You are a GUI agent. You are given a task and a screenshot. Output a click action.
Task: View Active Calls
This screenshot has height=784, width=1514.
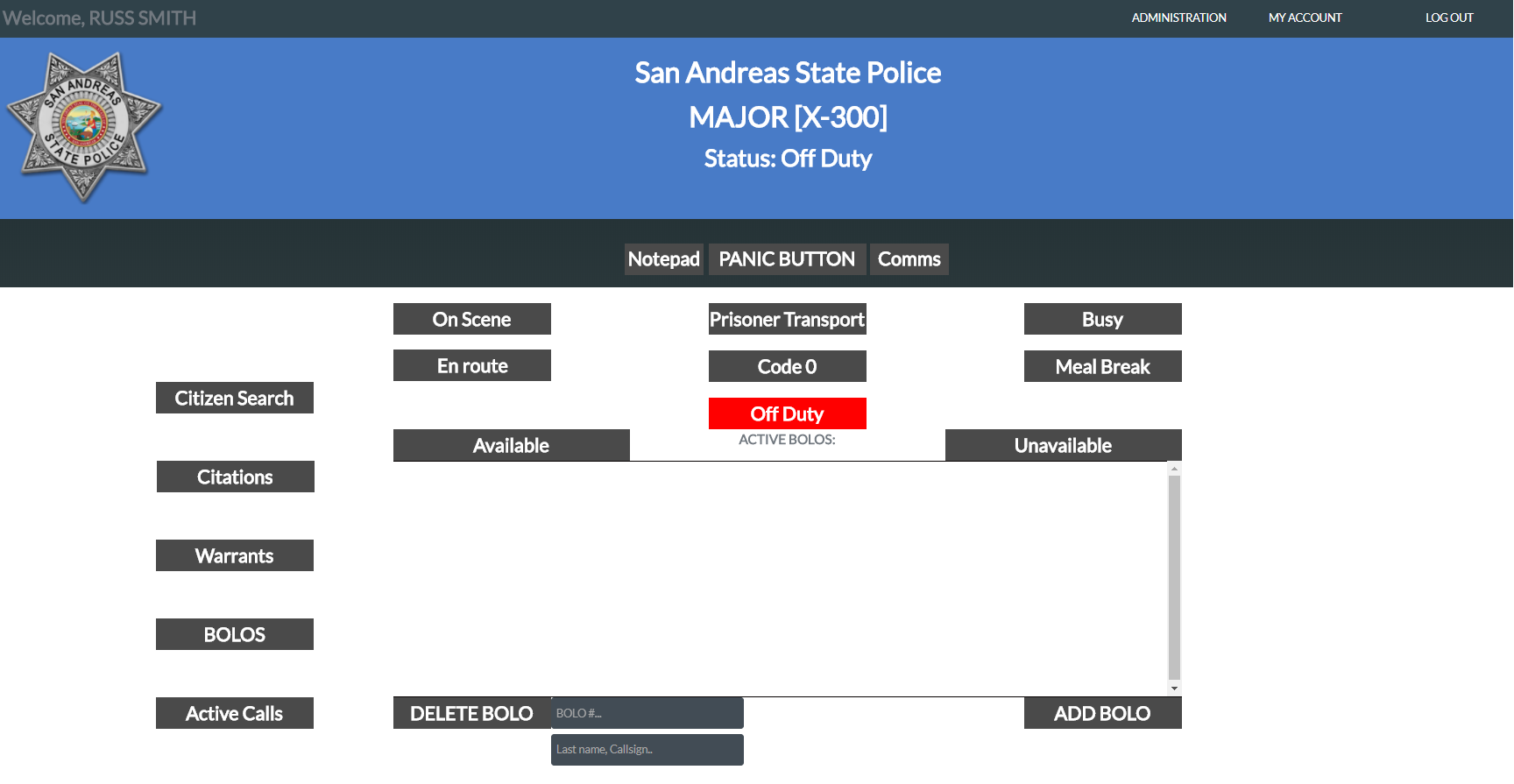235,713
